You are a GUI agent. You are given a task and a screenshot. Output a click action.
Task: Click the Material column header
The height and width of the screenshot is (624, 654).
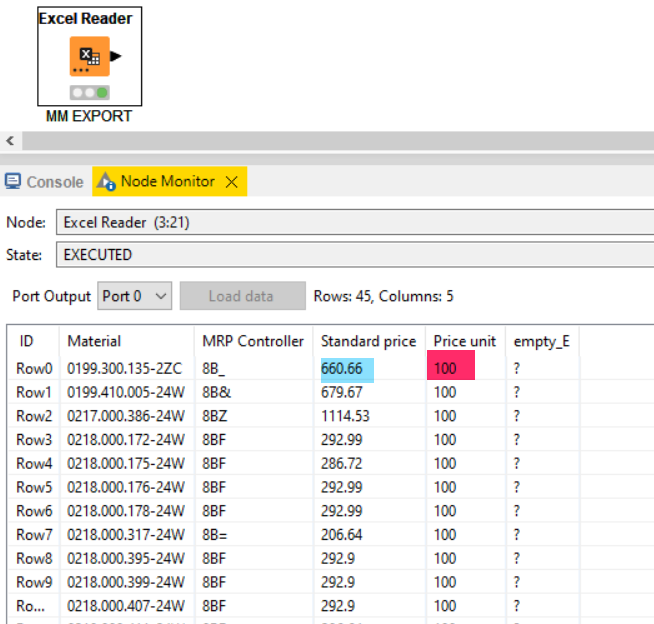(x=94, y=341)
